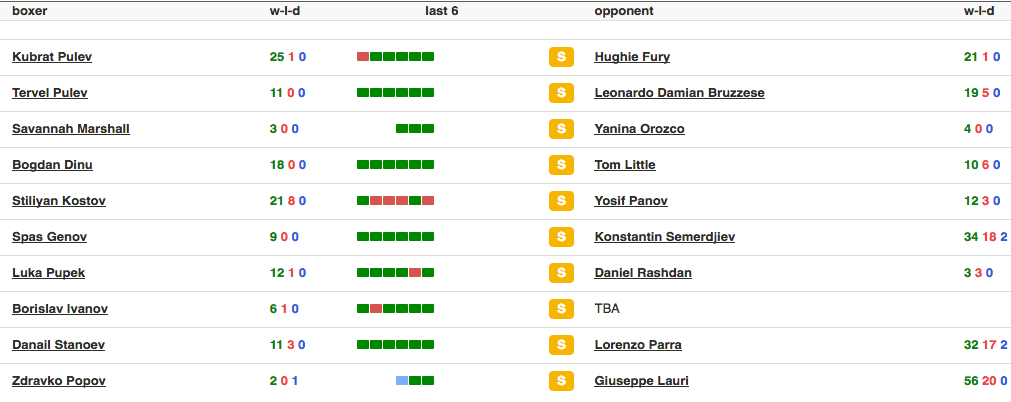The height and width of the screenshot is (402, 1011).
Task: Click the yellow S icon for Kubrat Pulev bout
Action: (x=561, y=57)
